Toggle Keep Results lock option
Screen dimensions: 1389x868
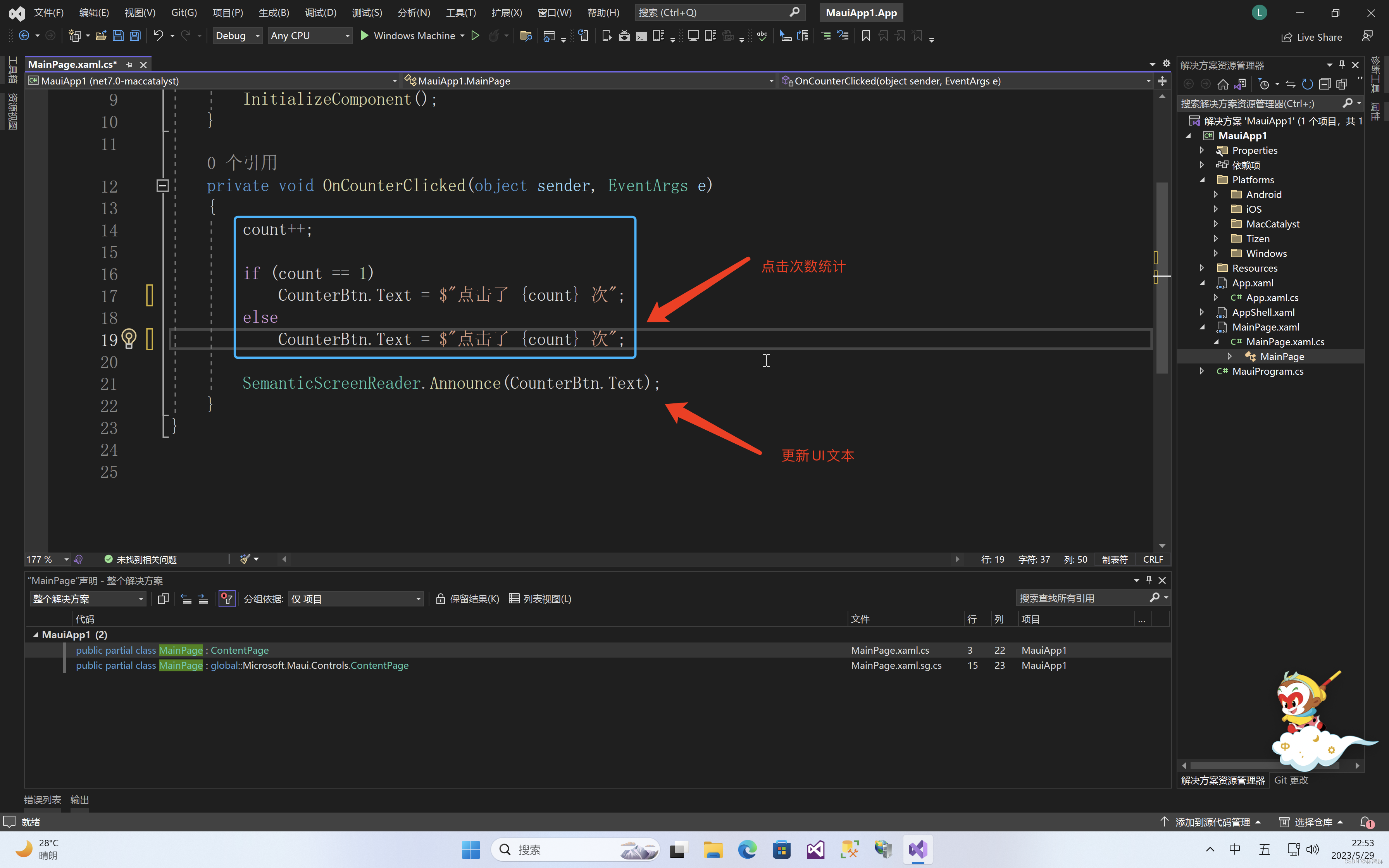tap(467, 599)
